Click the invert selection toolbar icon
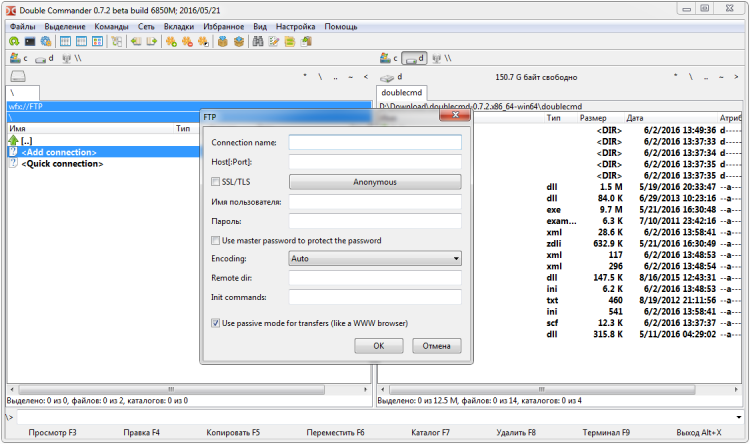 (203, 42)
